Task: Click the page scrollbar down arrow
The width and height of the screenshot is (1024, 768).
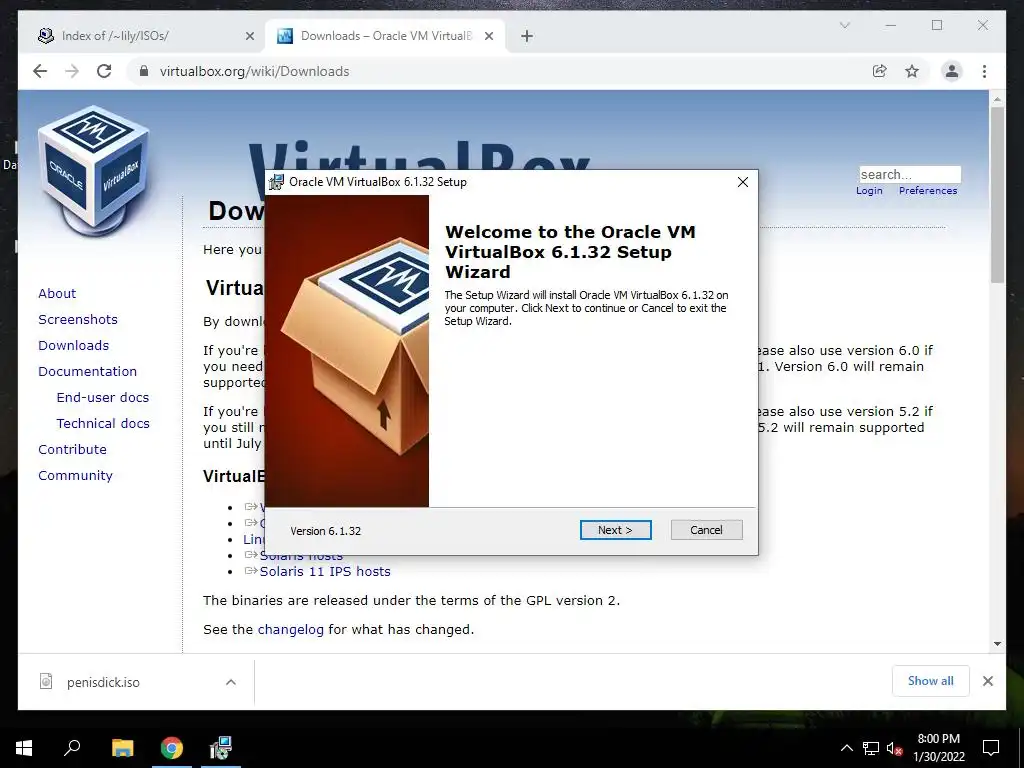Action: click(997, 644)
